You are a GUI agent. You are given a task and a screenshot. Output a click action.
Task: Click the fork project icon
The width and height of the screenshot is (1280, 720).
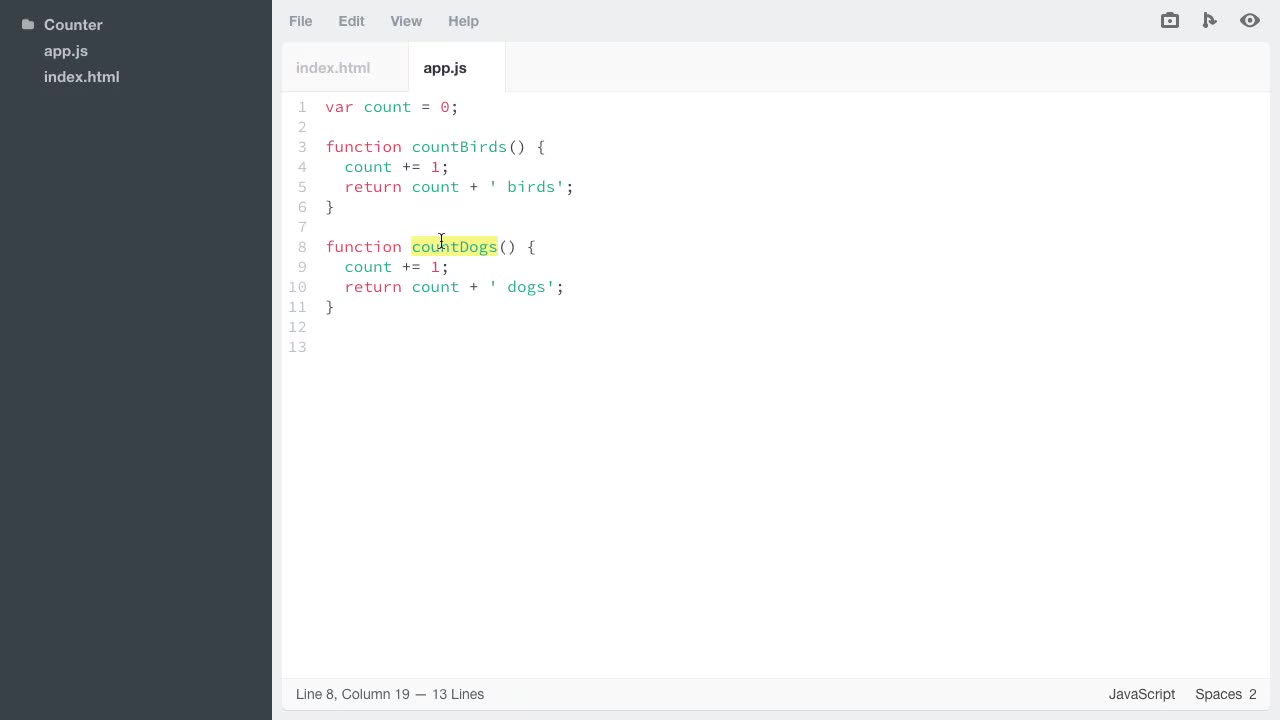(1210, 20)
